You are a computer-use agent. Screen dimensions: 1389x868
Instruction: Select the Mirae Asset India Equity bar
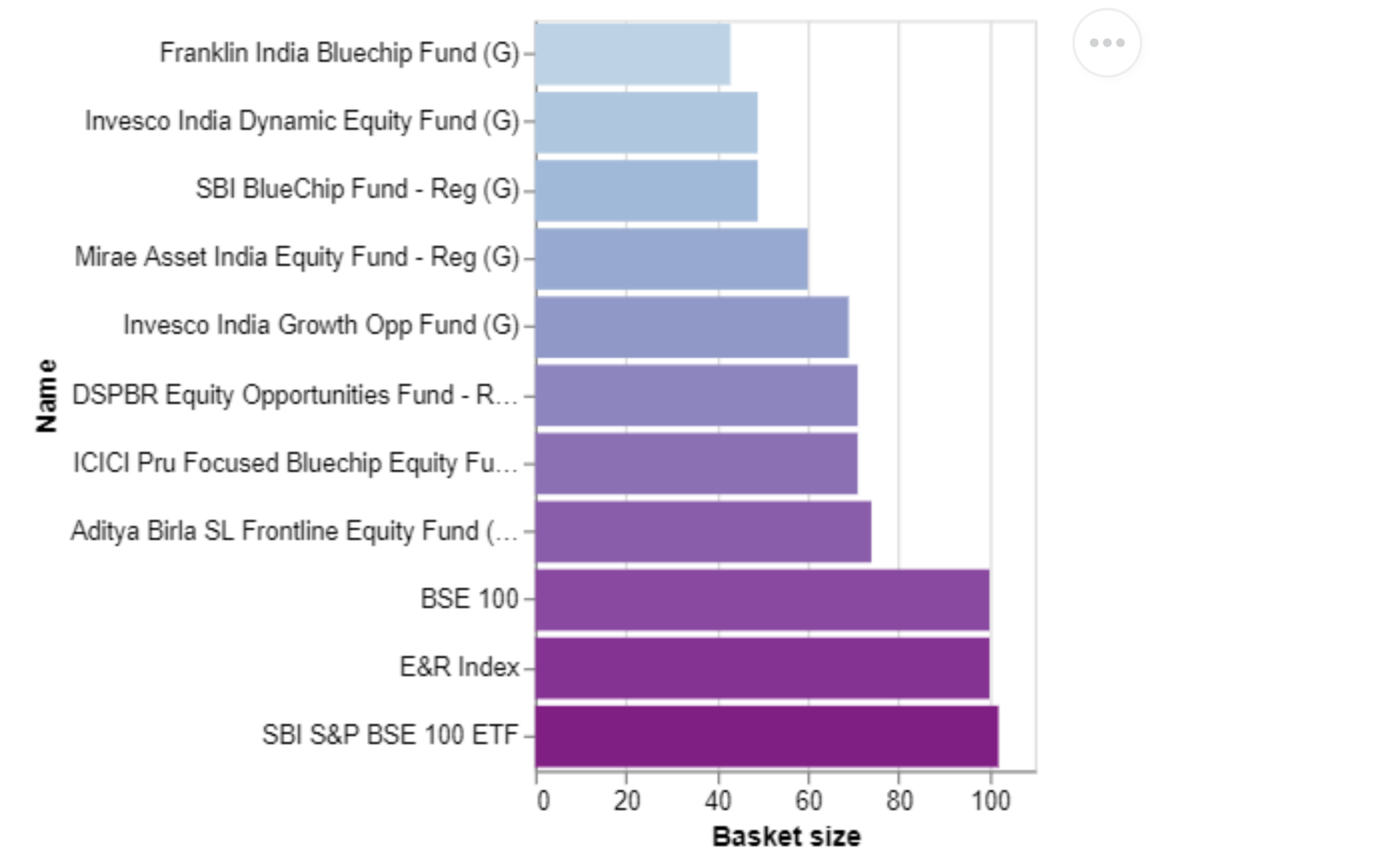(x=671, y=259)
